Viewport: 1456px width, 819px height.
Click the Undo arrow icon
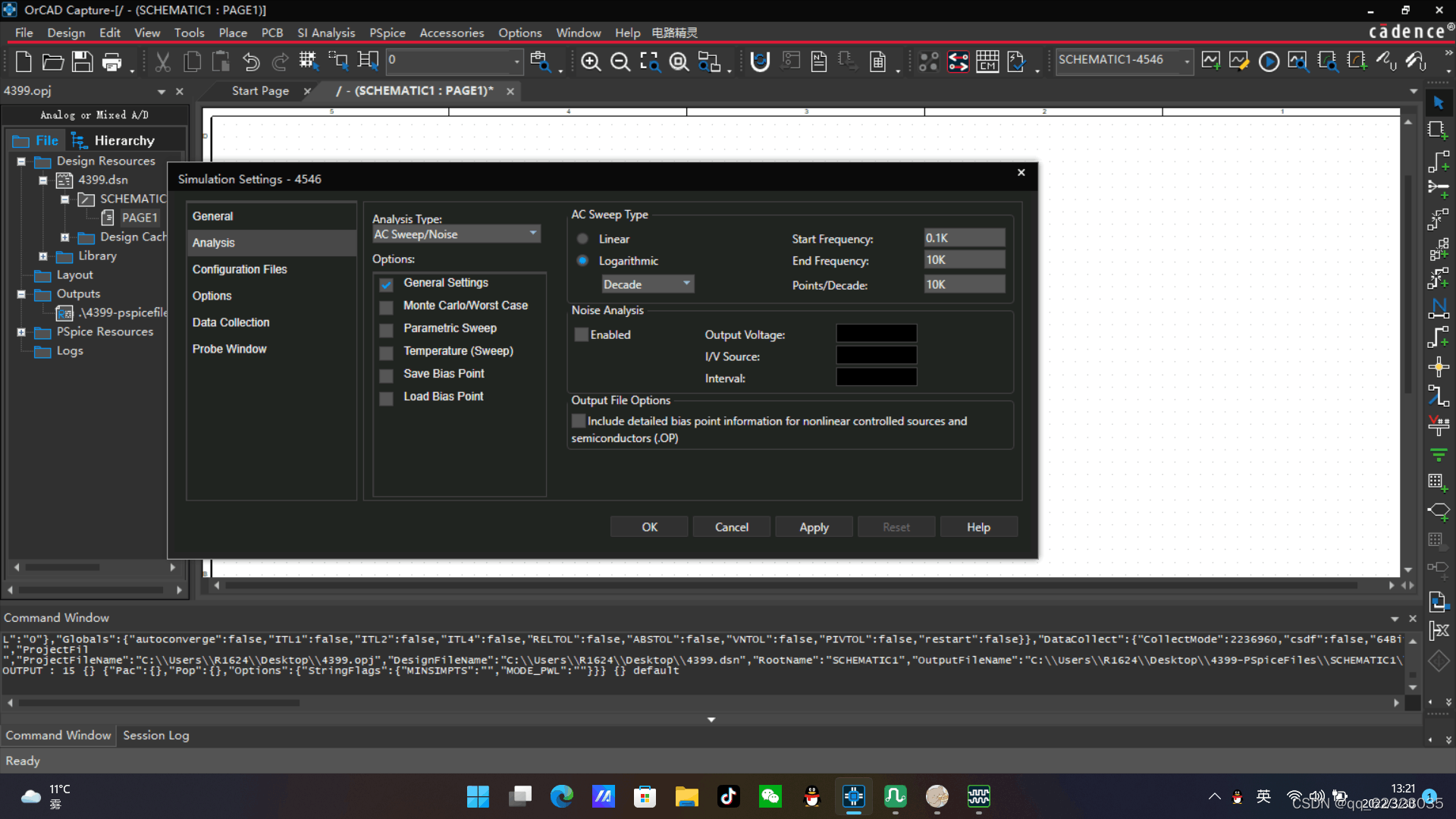coord(251,61)
